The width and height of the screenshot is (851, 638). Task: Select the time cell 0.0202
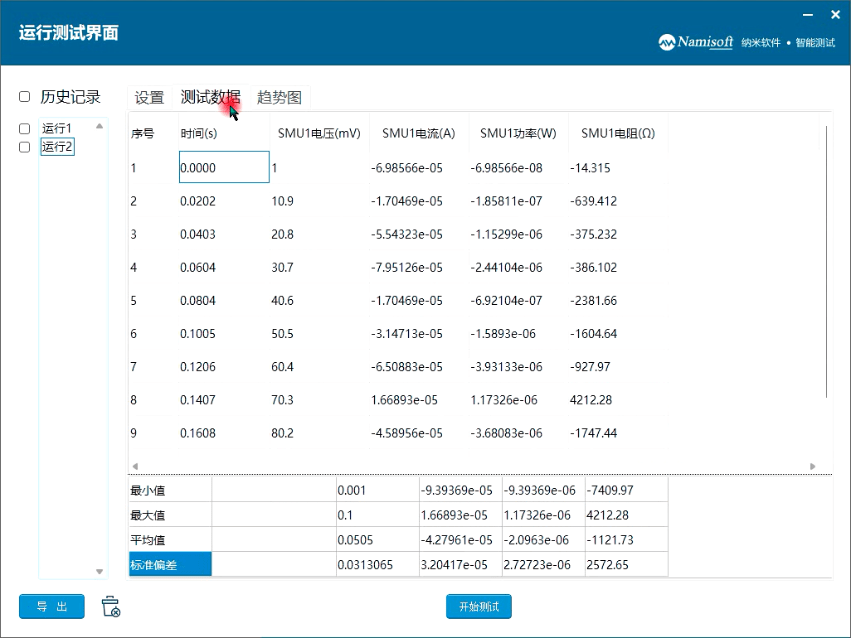tap(224, 201)
